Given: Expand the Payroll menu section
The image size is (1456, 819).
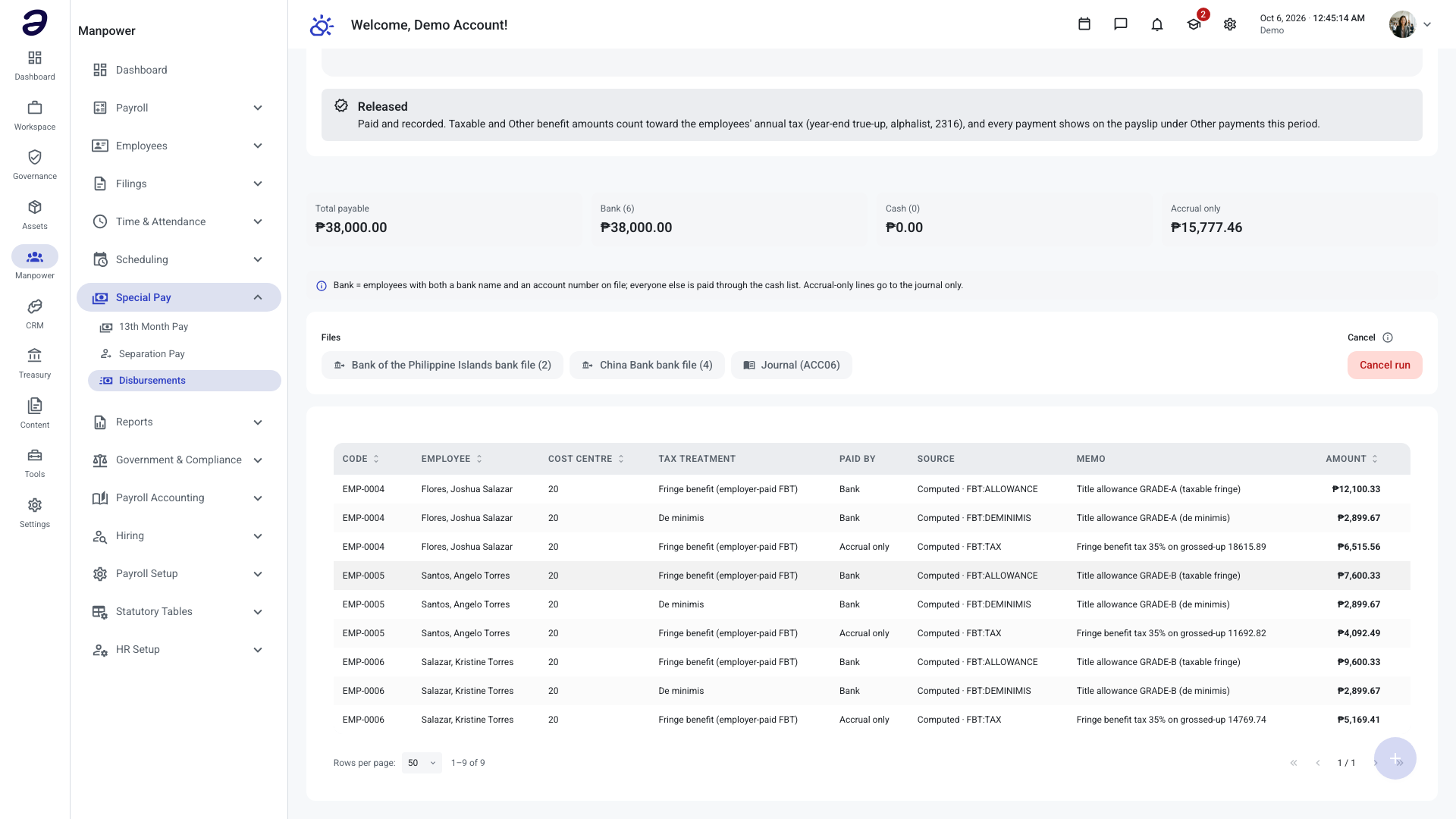Looking at the screenshot, I should 179,108.
